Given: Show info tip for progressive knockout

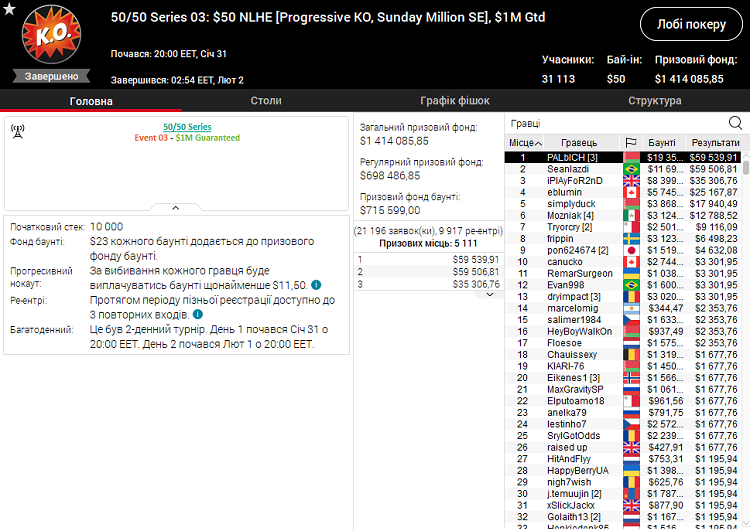Looking at the screenshot, I should point(316,285).
